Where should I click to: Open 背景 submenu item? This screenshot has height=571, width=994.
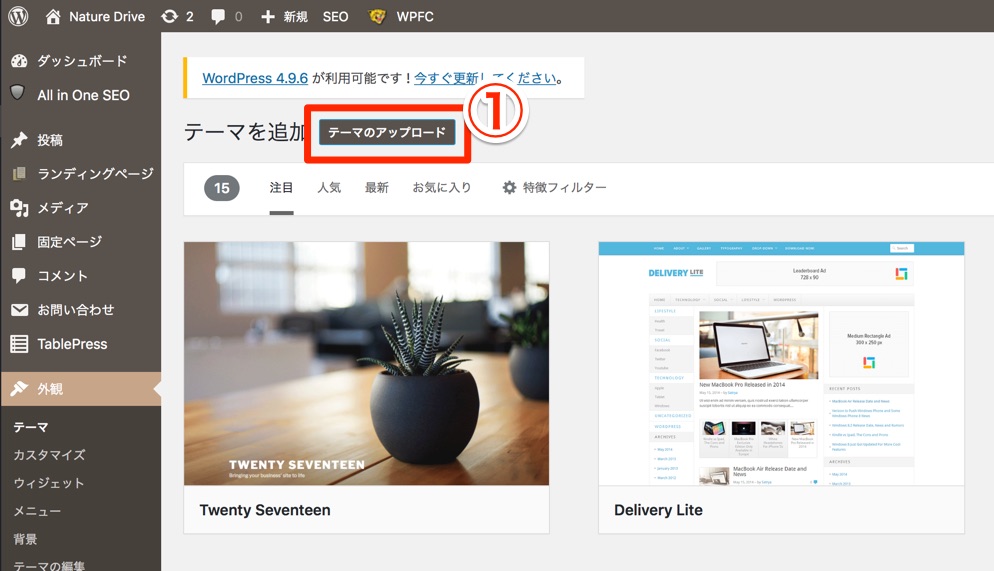pos(25,539)
